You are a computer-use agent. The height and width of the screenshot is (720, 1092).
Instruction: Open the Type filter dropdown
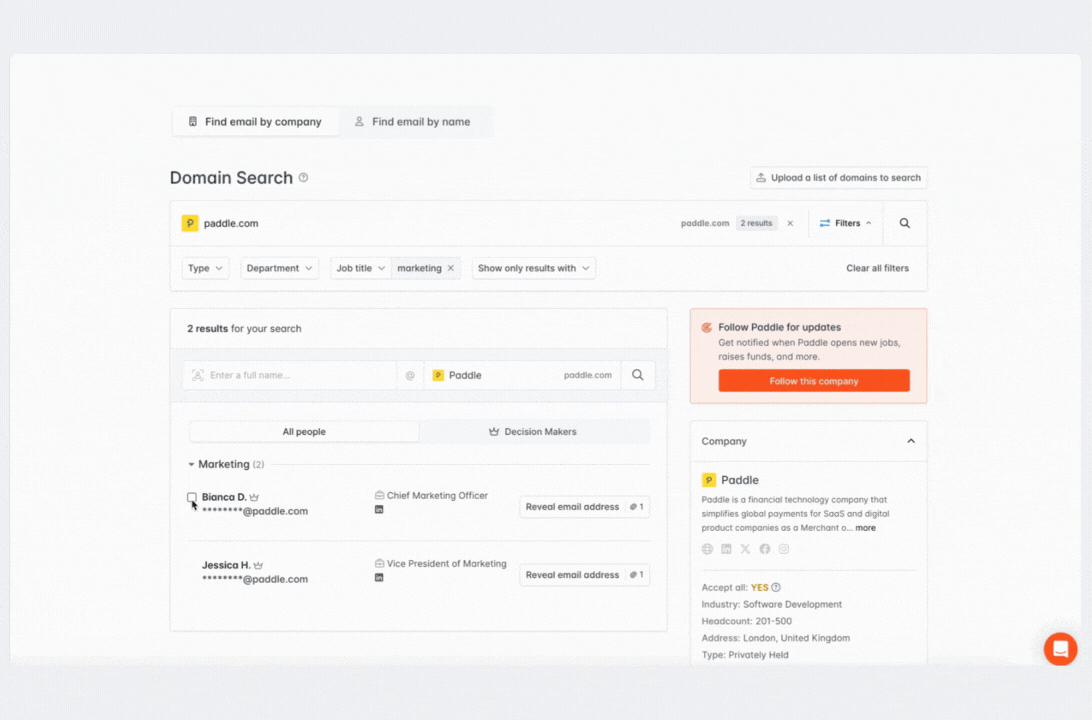coord(205,268)
